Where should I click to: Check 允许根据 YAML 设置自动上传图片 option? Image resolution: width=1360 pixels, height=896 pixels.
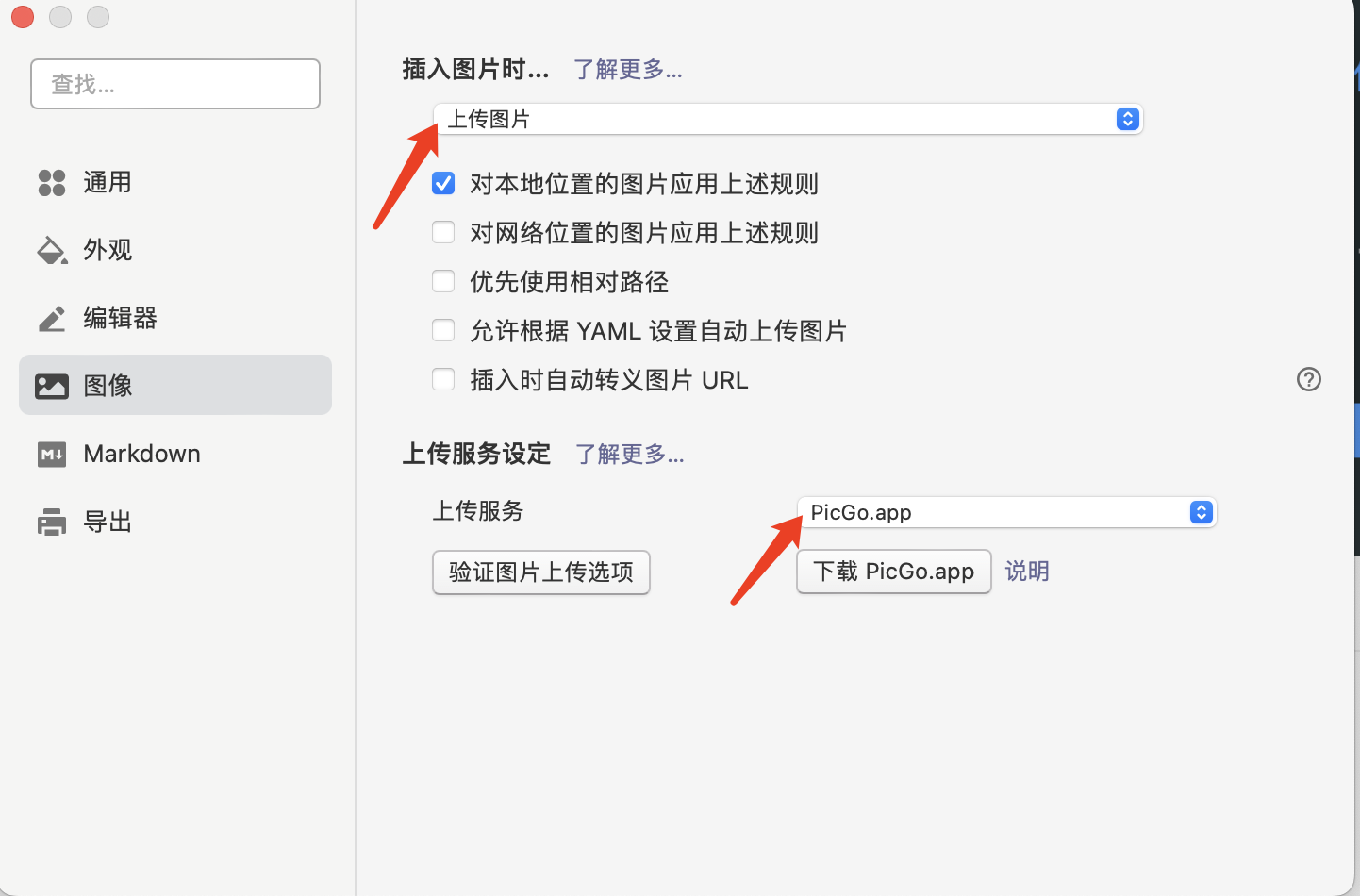click(x=443, y=330)
